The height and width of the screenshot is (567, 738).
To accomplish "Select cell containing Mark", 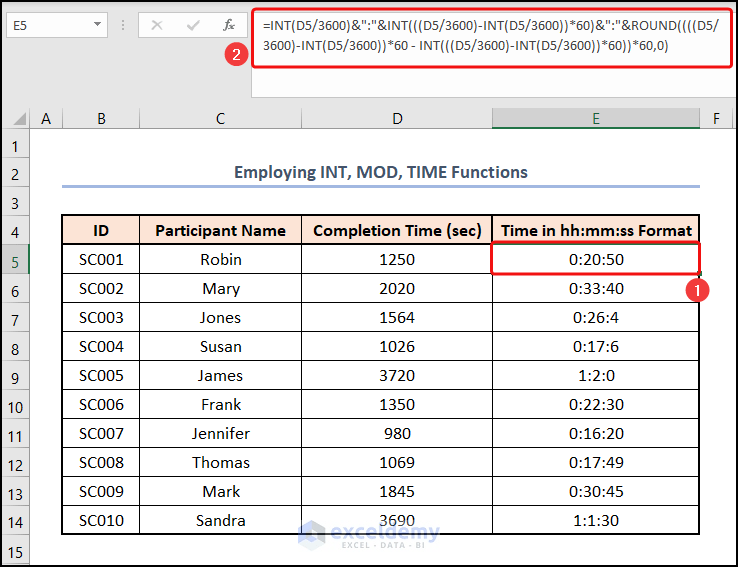I will [x=220, y=492].
